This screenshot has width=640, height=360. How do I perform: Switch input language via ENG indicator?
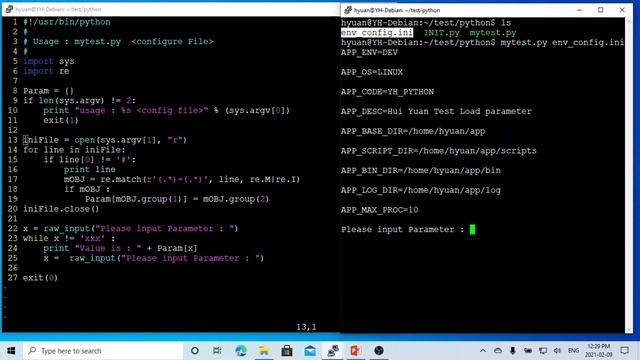coord(573,351)
